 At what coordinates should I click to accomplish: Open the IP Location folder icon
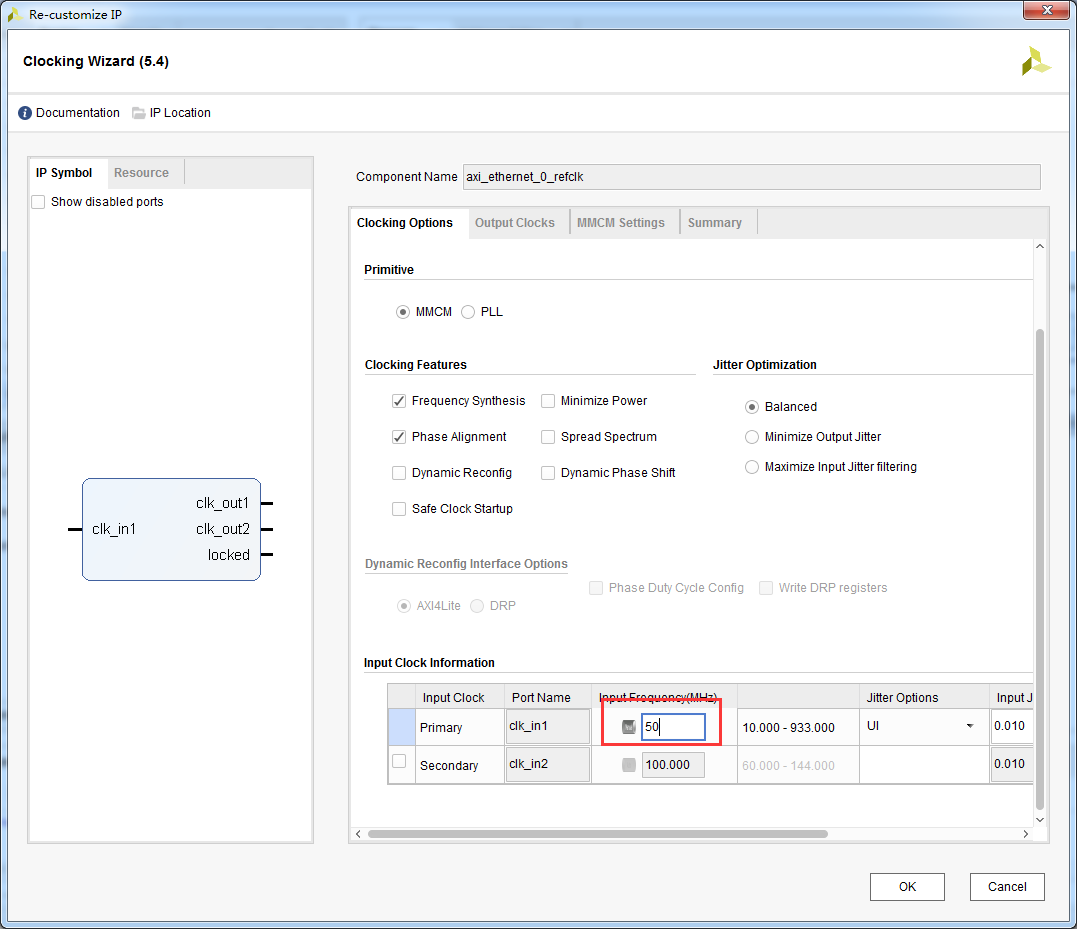tap(139, 113)
